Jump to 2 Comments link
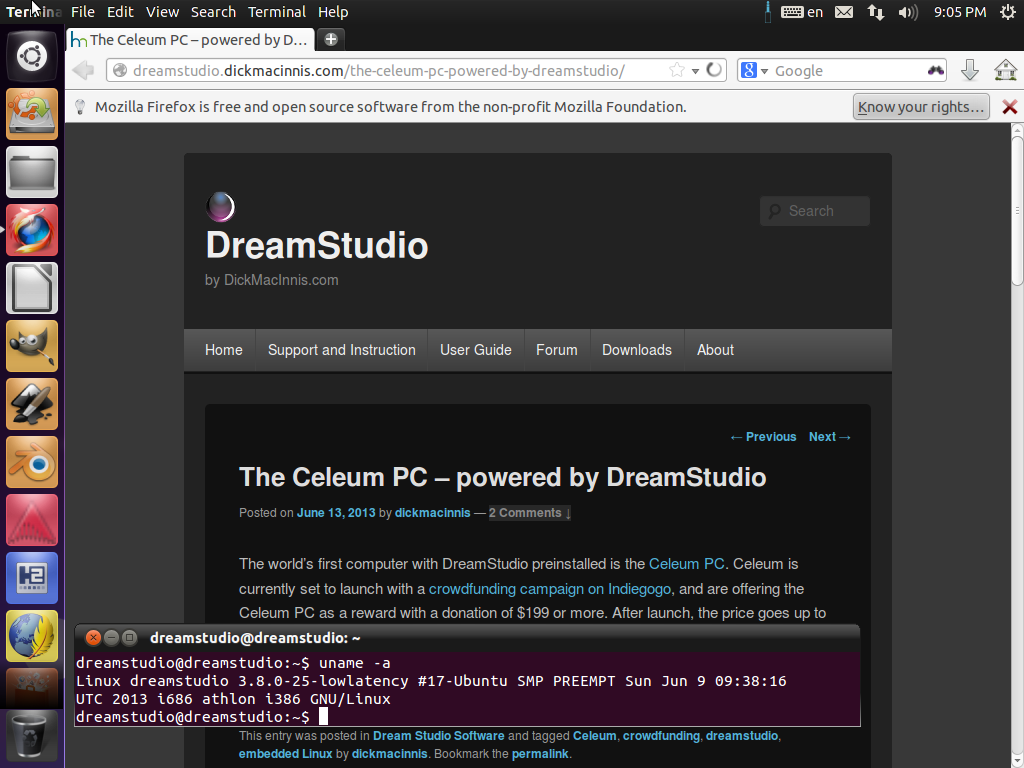This screenshot has width=1024, height=768. [x=530, y=513]
